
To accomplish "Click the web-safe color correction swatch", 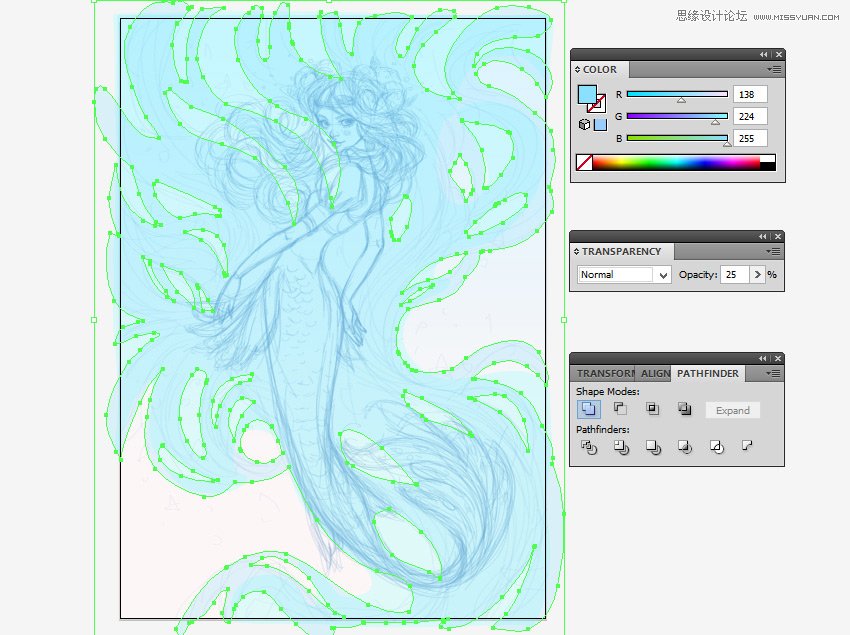I will [600, 125].
